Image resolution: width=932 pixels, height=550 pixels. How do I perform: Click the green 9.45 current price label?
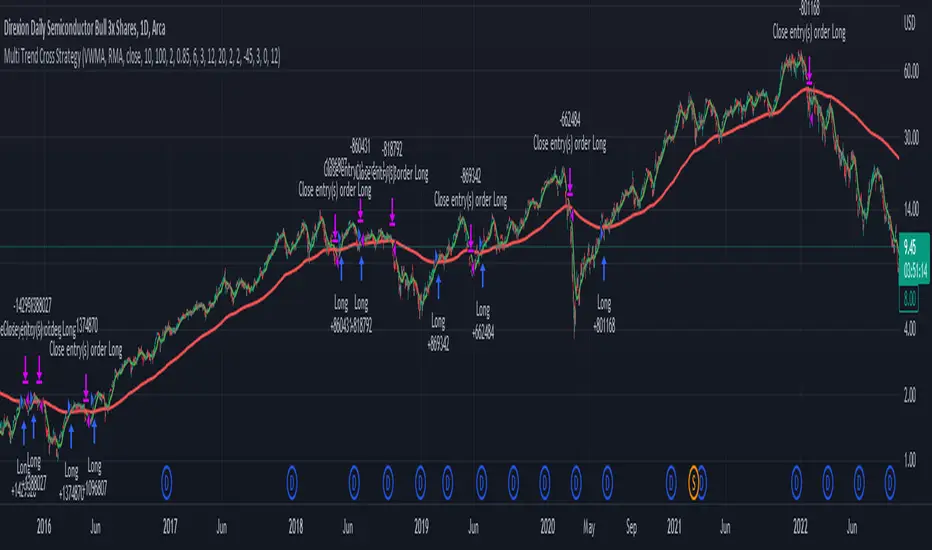(914, 258)
